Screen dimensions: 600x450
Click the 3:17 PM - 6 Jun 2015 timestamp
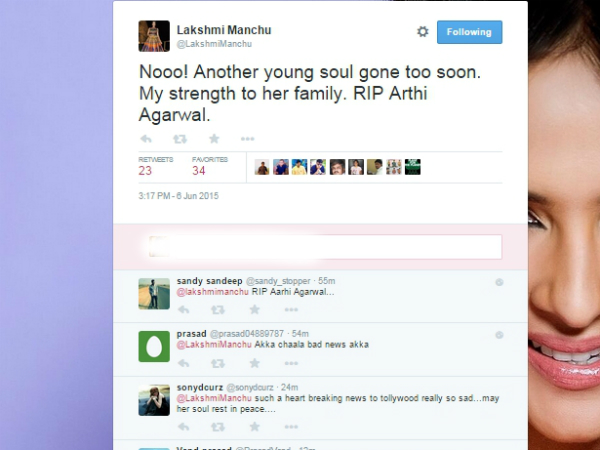click(178, 196)
